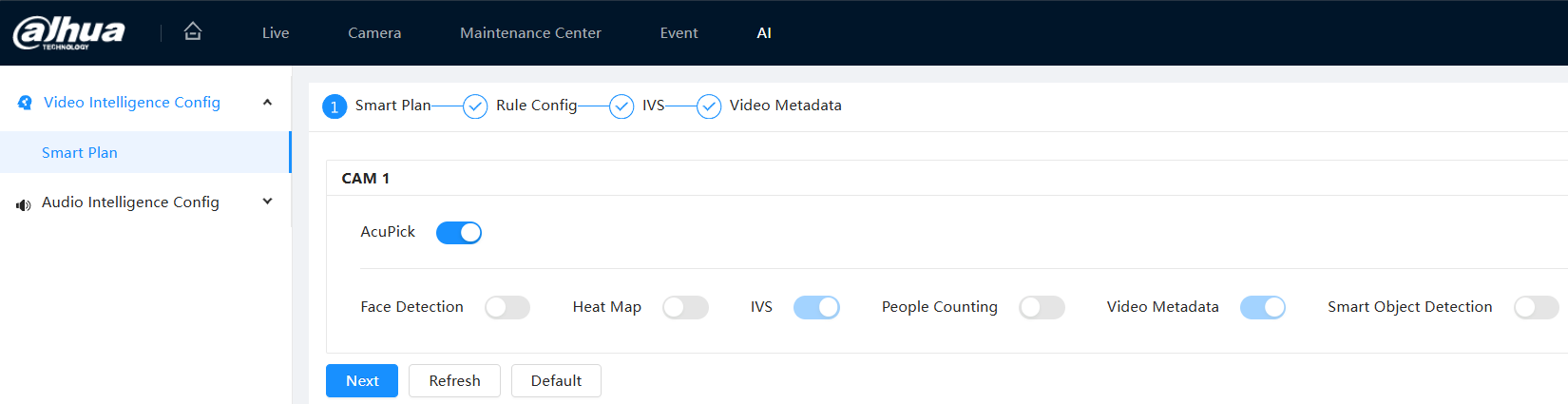This screenshot has width=1568, height=404.
Task: Disable the AcuPick toggle
Action: coord(459,233)
